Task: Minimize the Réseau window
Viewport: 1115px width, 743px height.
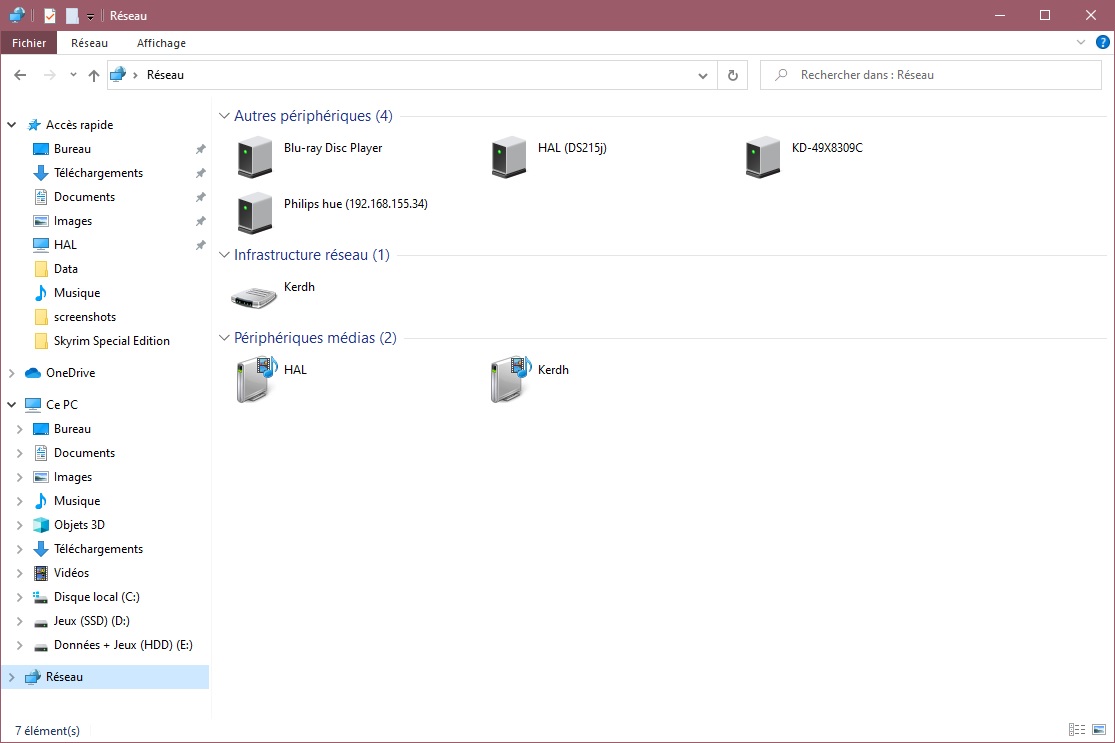Action: [x=1000, y=16]
